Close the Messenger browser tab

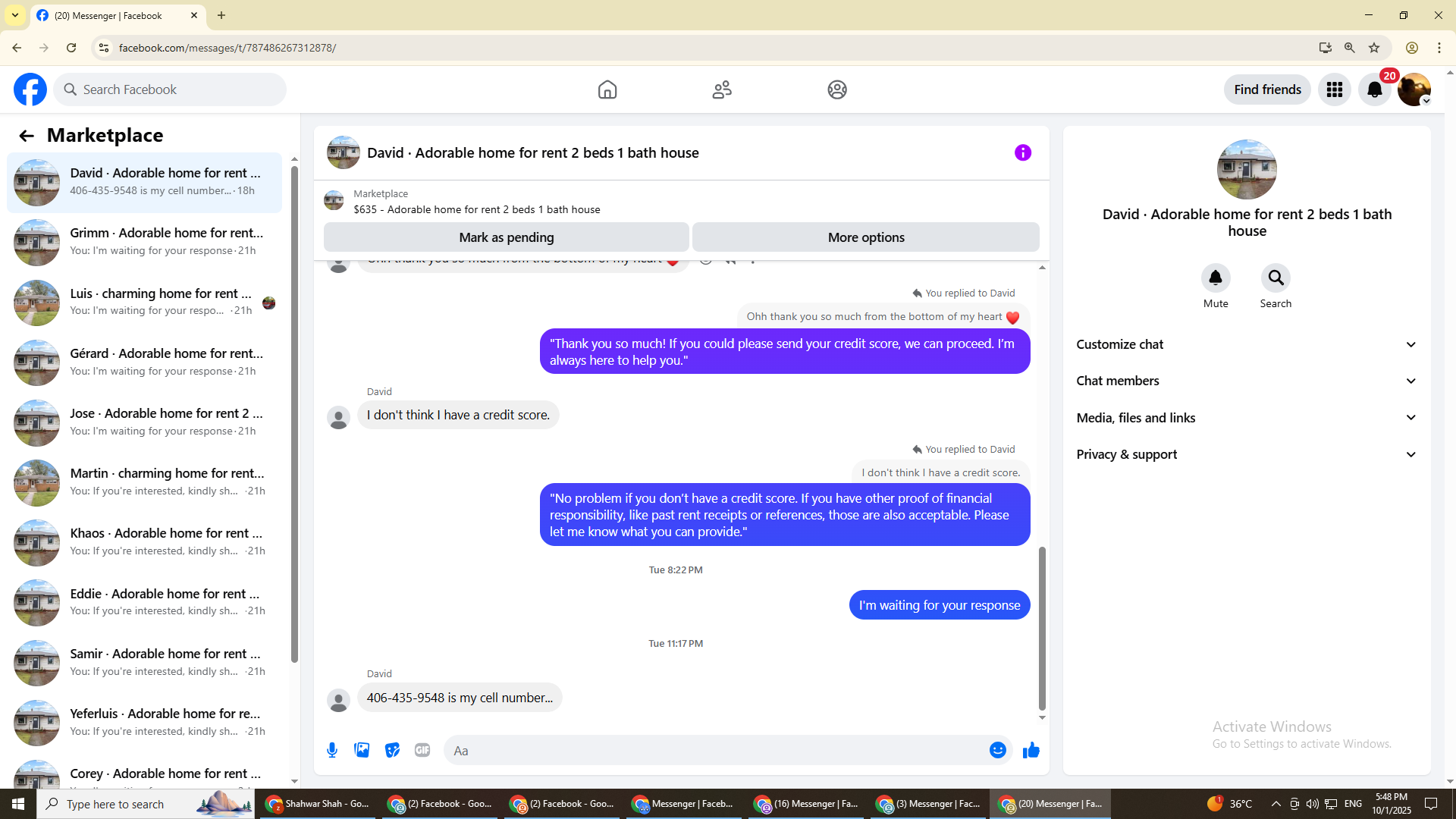click(194, 15)
